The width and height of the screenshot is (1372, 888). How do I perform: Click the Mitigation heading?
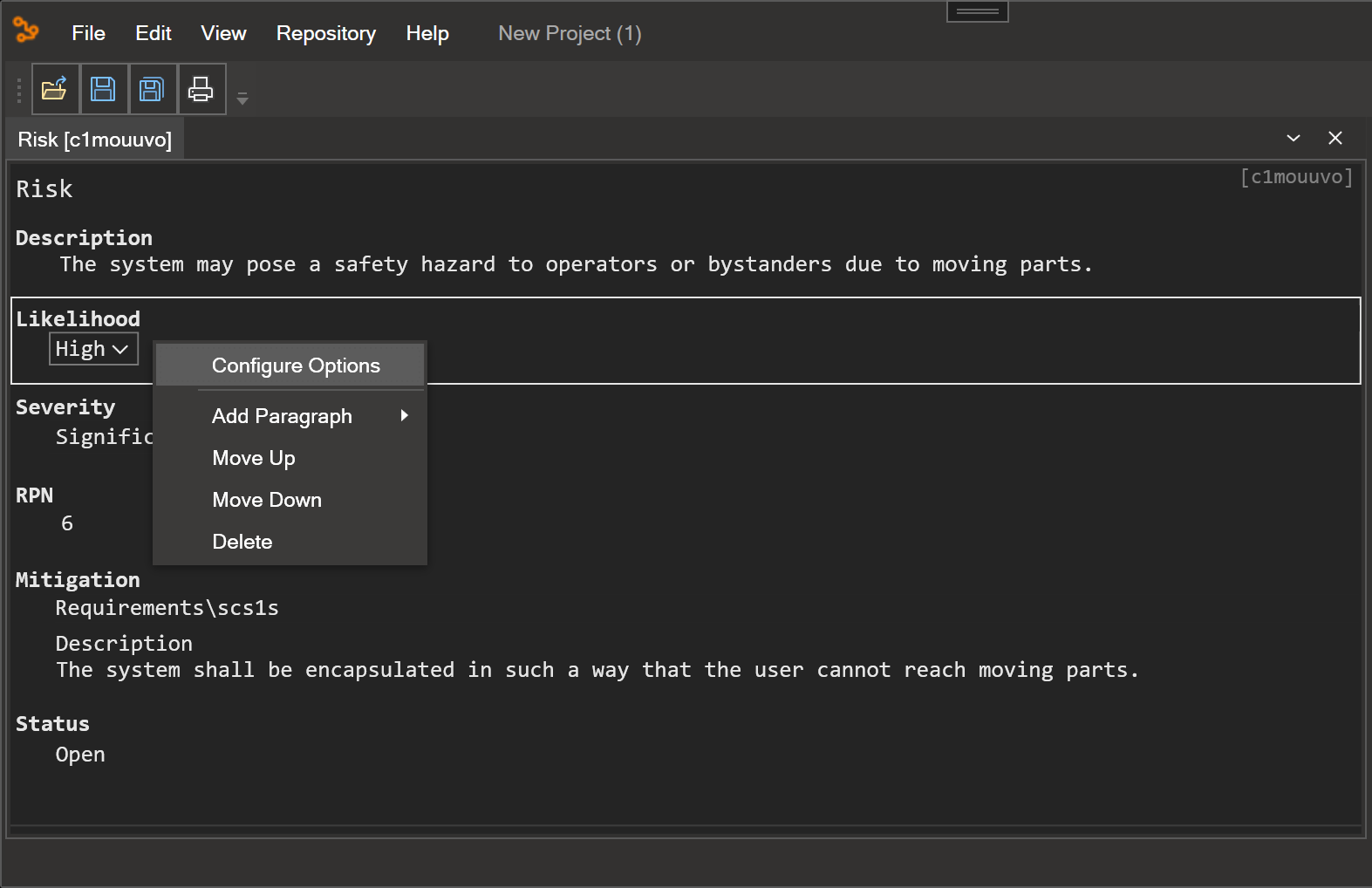(78, 580)
